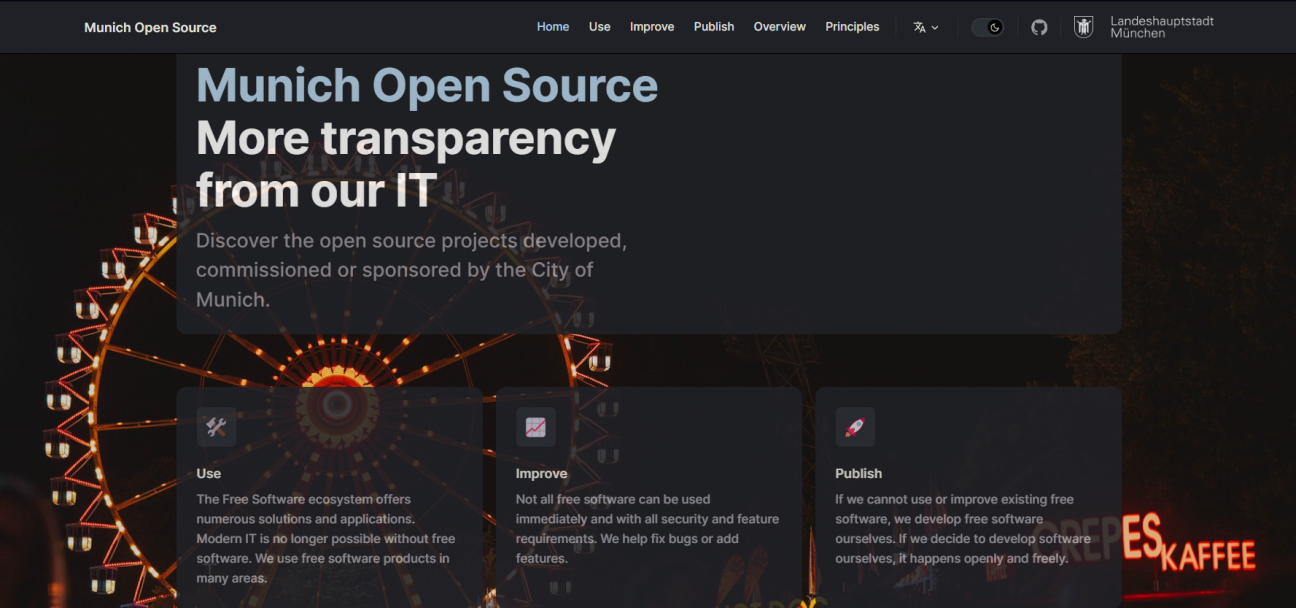Click the 'Not all free software' description

point(647,528)
